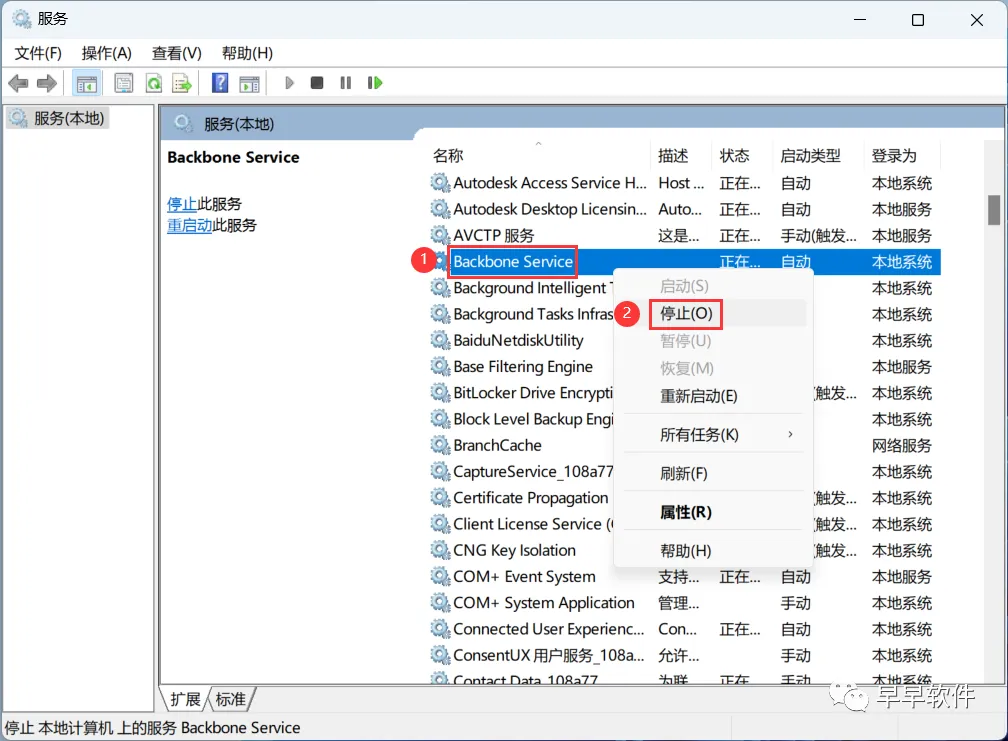Sort by the 启动类型 column header
The height and width of the screenshot is (741, 1008).
(x=818, y=156)
